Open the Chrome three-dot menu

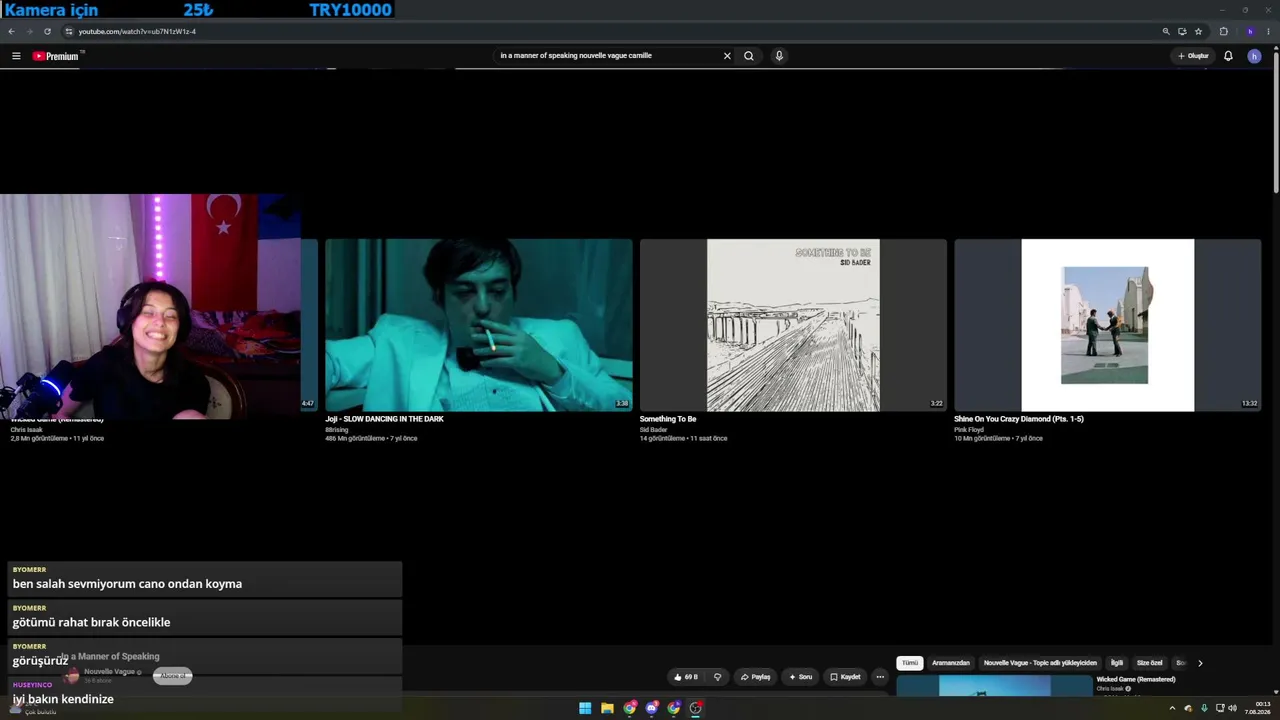pos(1269,31)
